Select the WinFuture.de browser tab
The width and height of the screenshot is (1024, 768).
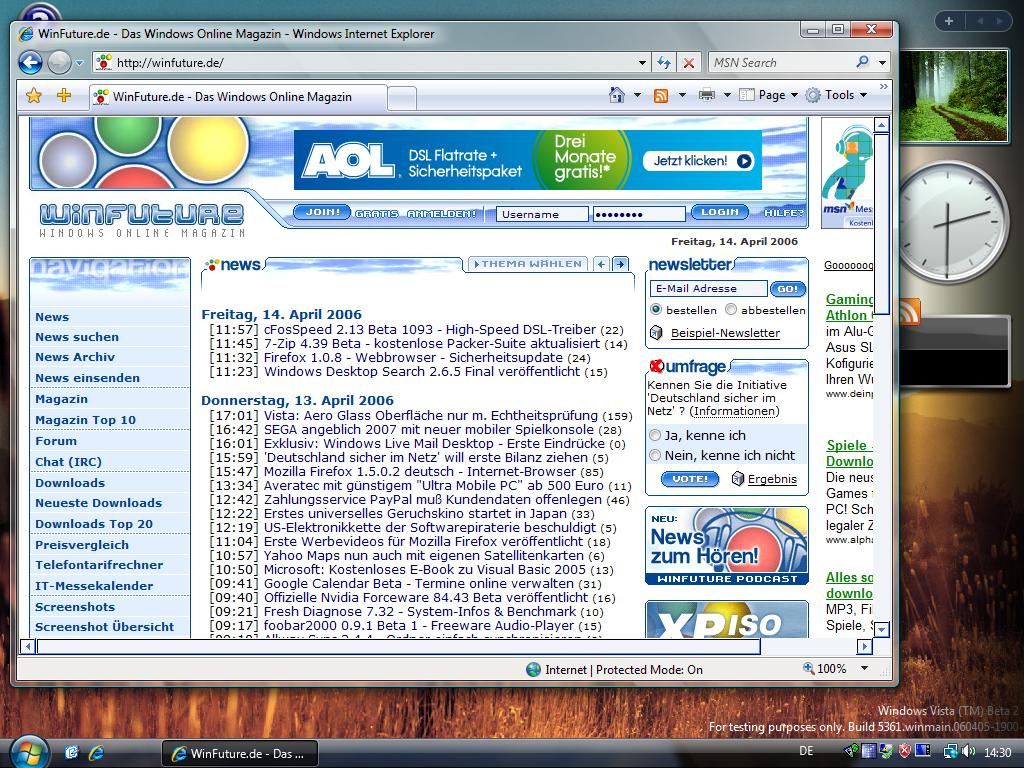pos(238,97)
